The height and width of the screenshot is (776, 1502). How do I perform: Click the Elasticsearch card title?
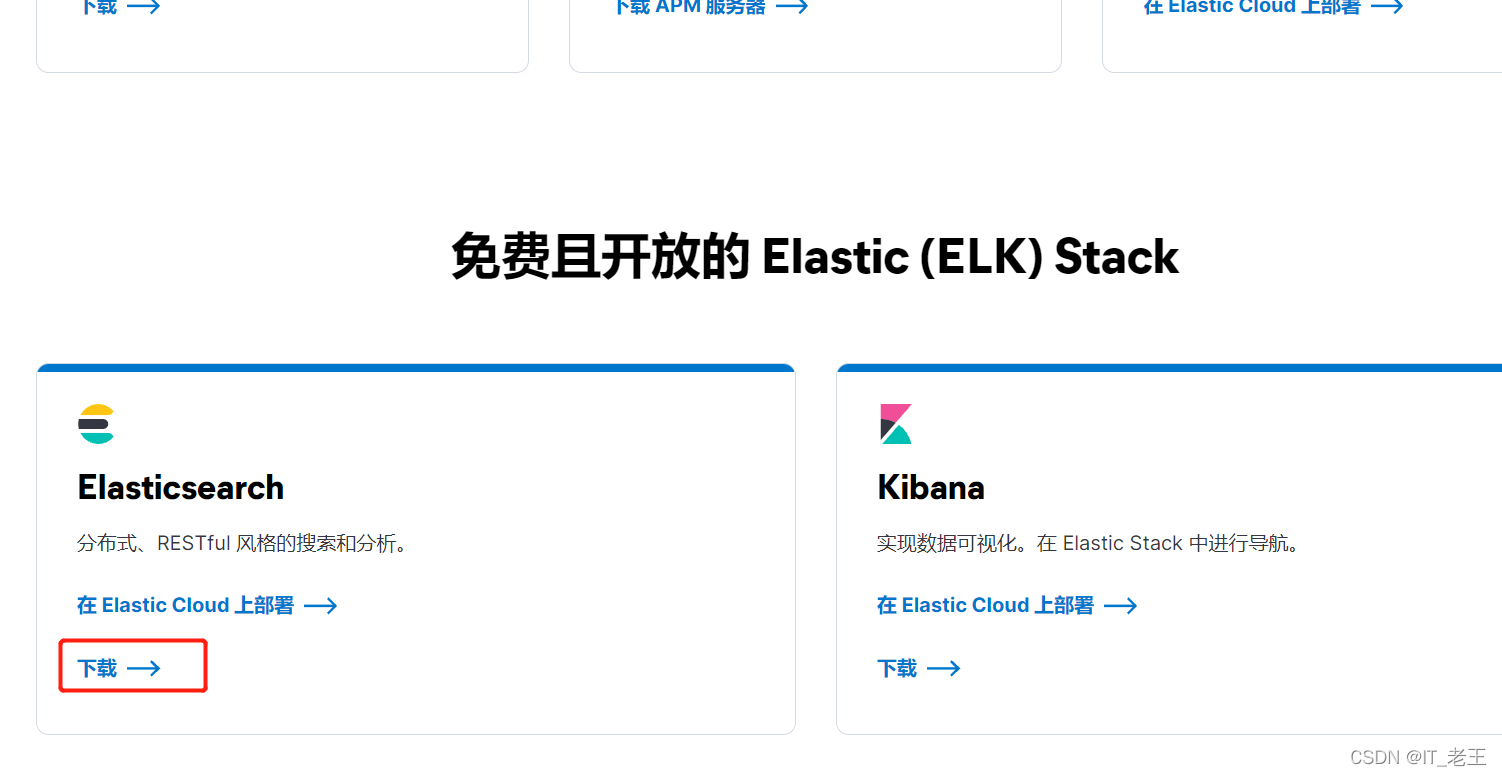(x=181, y=487)
